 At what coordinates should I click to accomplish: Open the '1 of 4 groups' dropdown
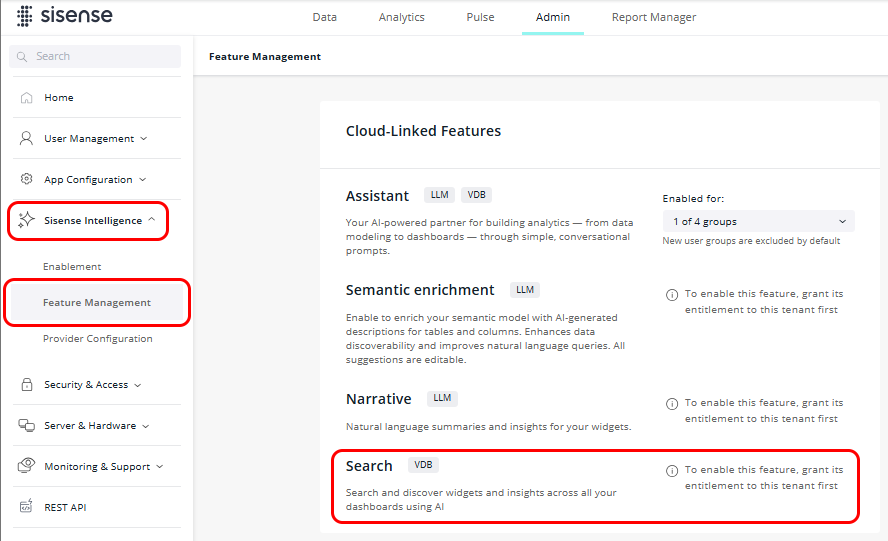click(758, 221)
